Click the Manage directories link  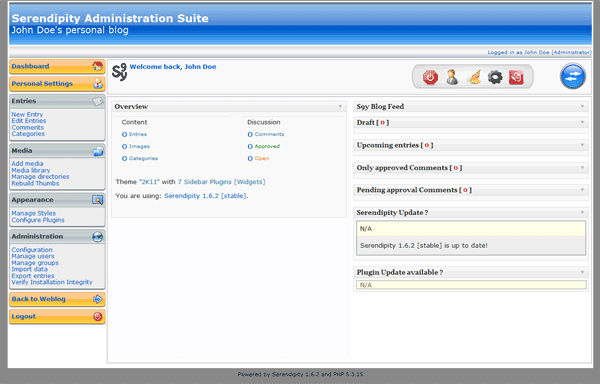click(40, 177)
